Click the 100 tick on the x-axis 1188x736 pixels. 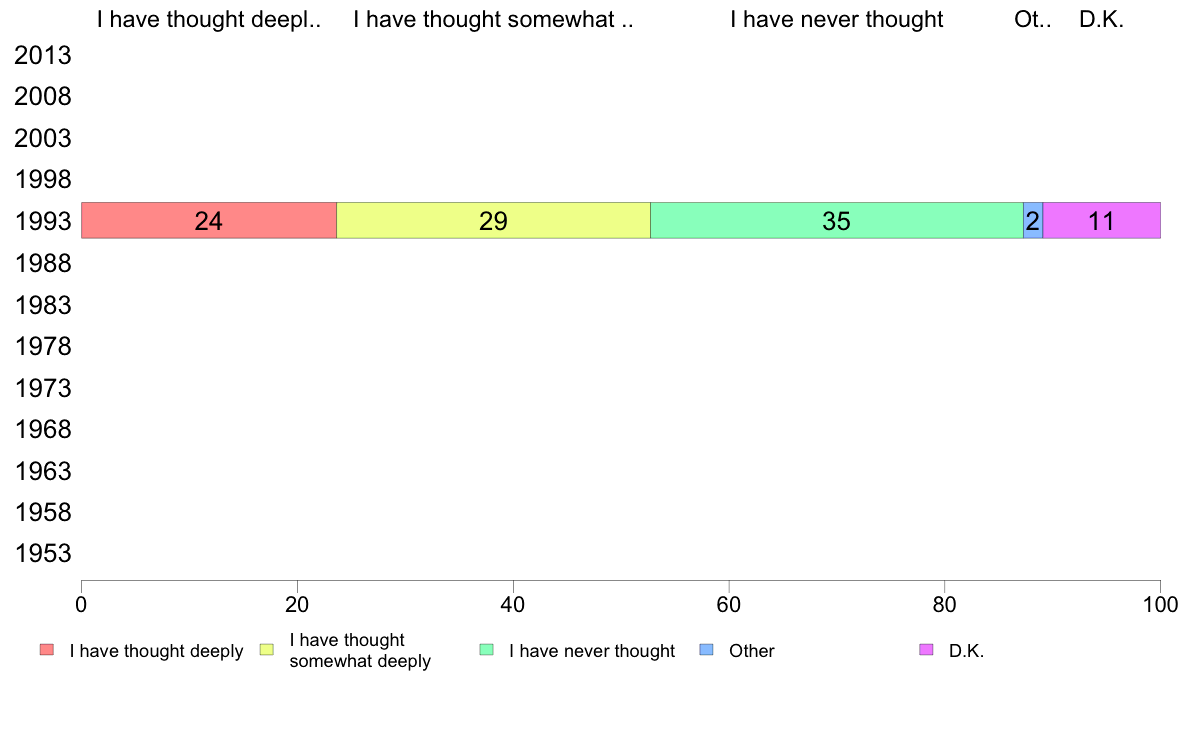pos(1161,605)
